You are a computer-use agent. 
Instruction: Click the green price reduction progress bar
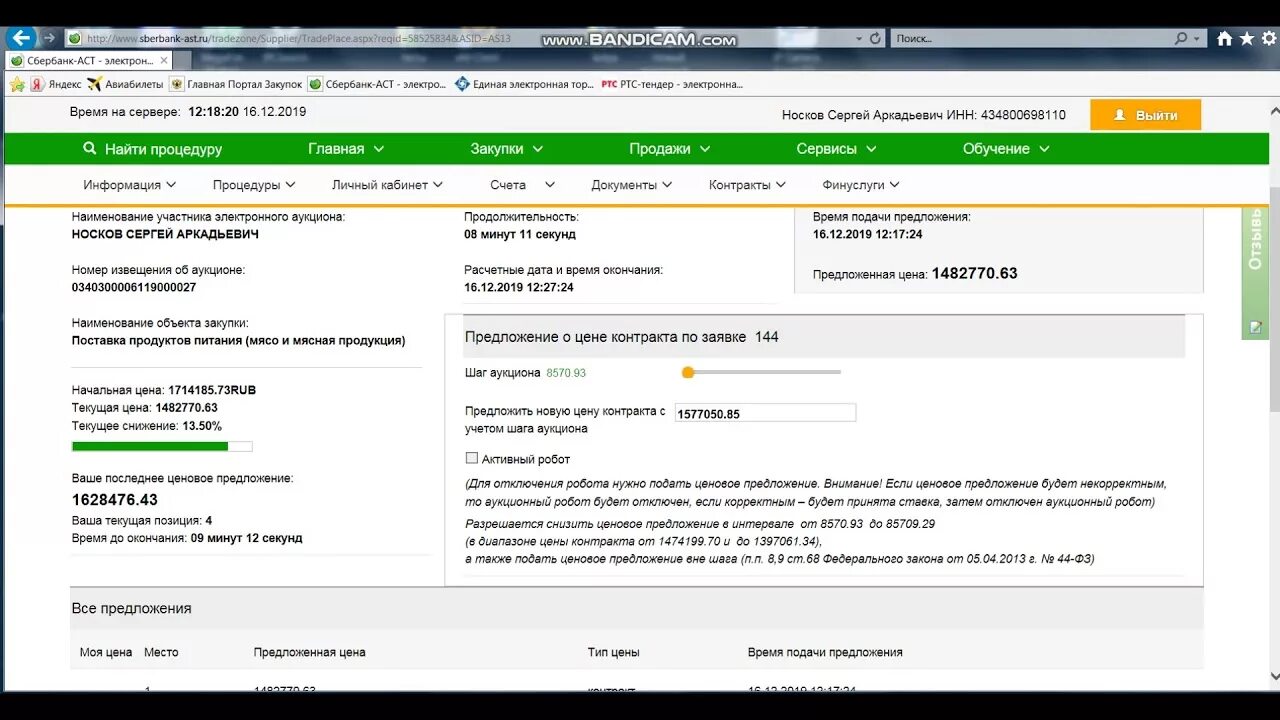tap(162, 446)
